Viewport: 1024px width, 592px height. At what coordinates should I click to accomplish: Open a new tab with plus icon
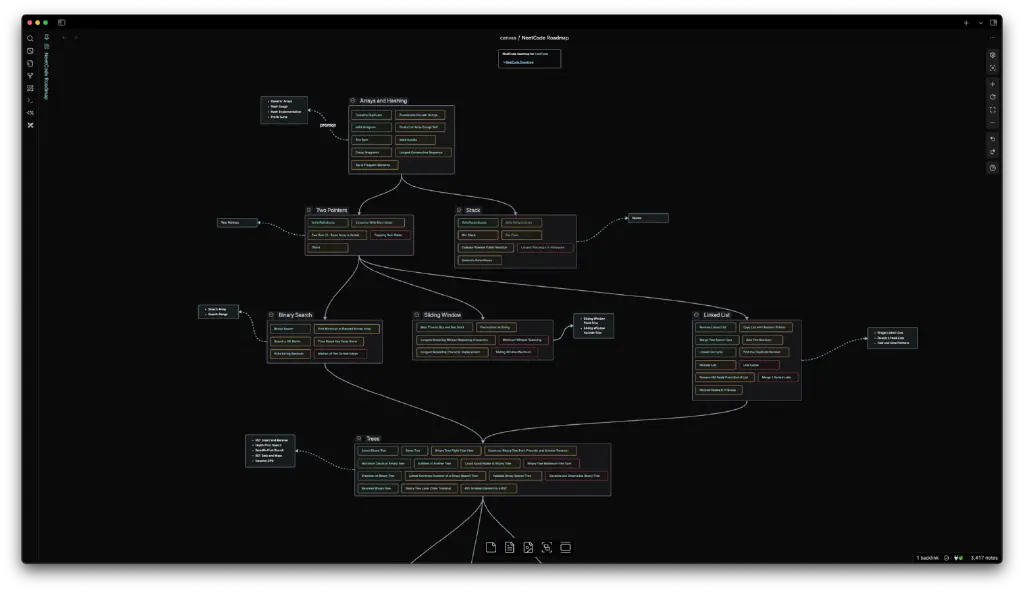pos(967,23)
